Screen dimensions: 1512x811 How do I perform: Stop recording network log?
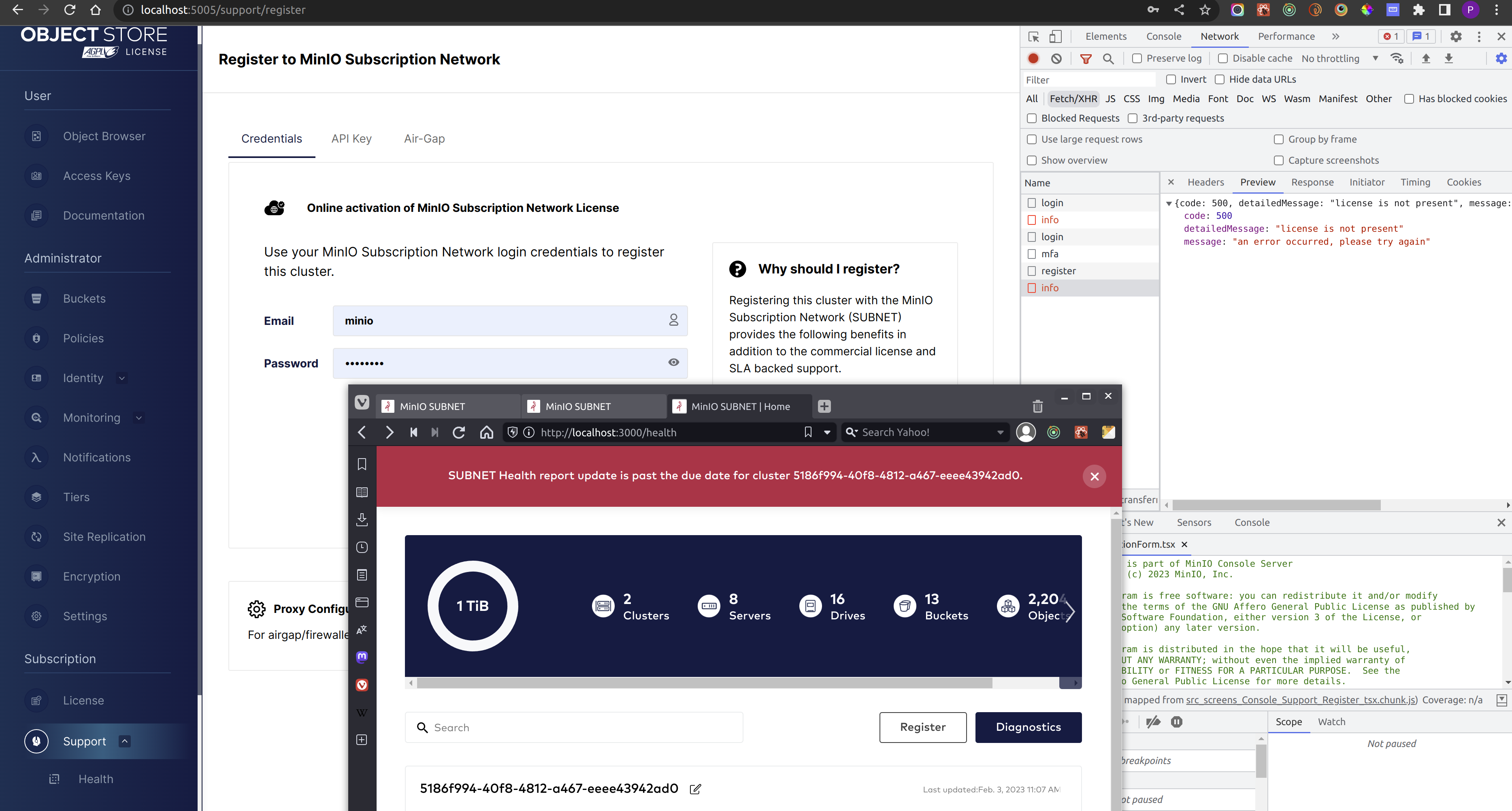[x=1034, y=58]
